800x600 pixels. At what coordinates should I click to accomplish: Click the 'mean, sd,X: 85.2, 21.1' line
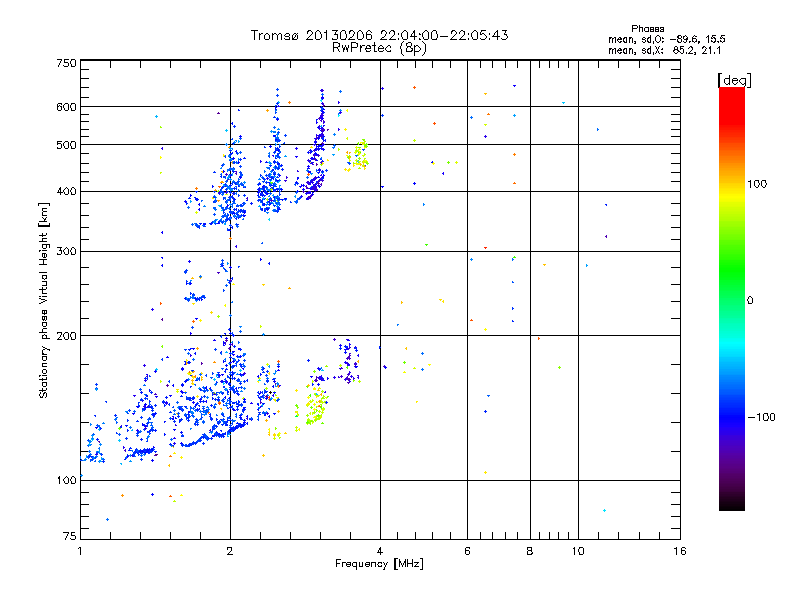pos(665,50)
